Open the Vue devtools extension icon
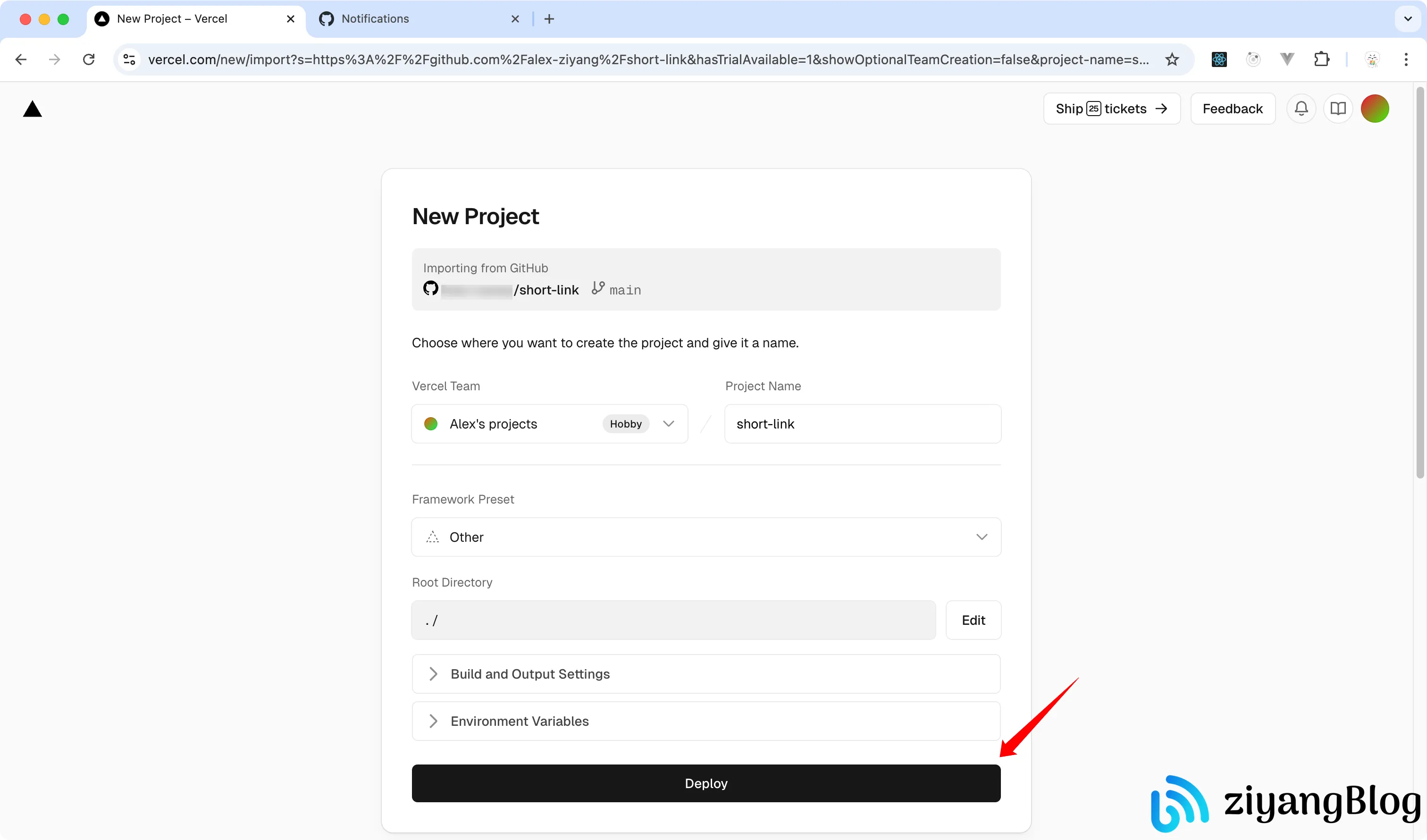 point(1287,59)
